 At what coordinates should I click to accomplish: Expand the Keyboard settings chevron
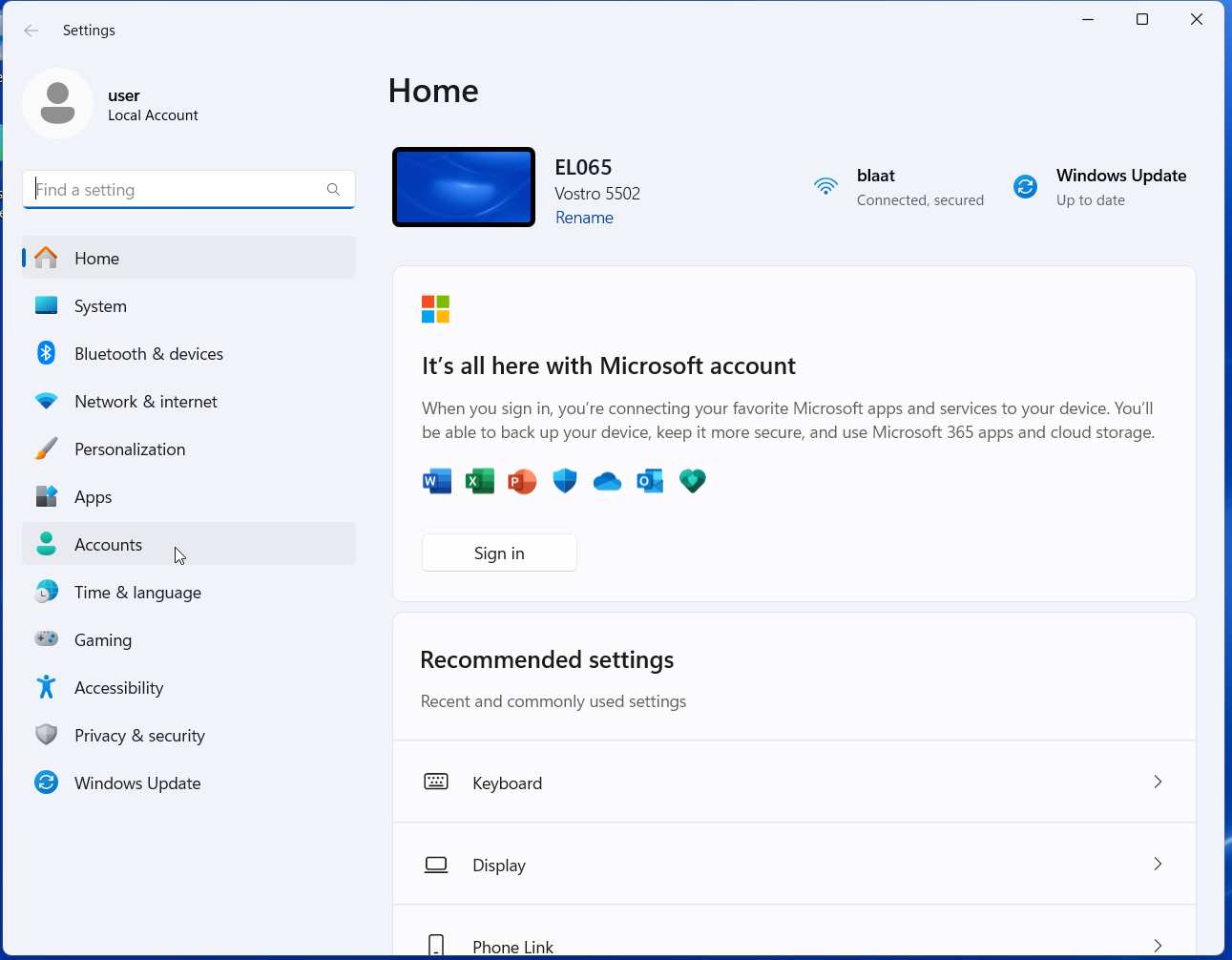(x=1158, y=783)
